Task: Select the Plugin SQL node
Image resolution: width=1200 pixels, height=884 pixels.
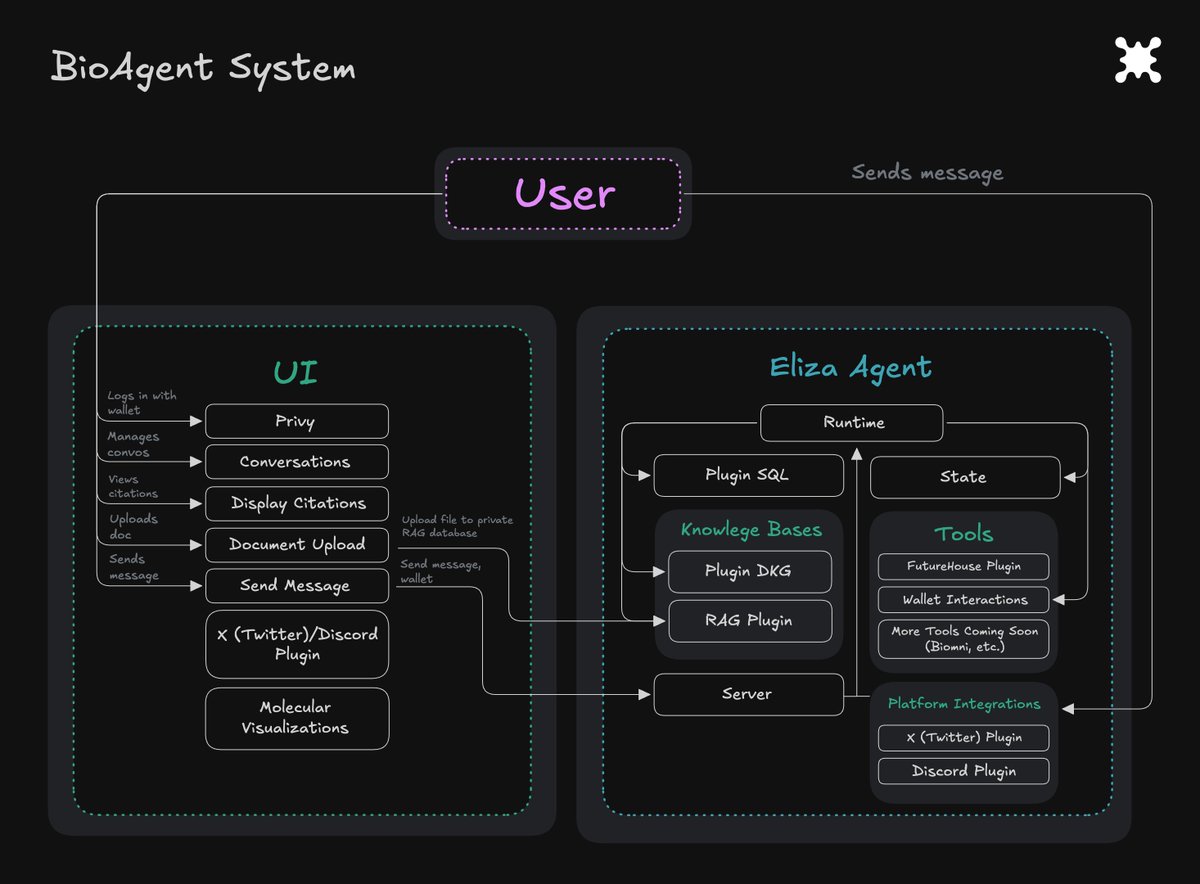Action: click(x=748, y=475)
